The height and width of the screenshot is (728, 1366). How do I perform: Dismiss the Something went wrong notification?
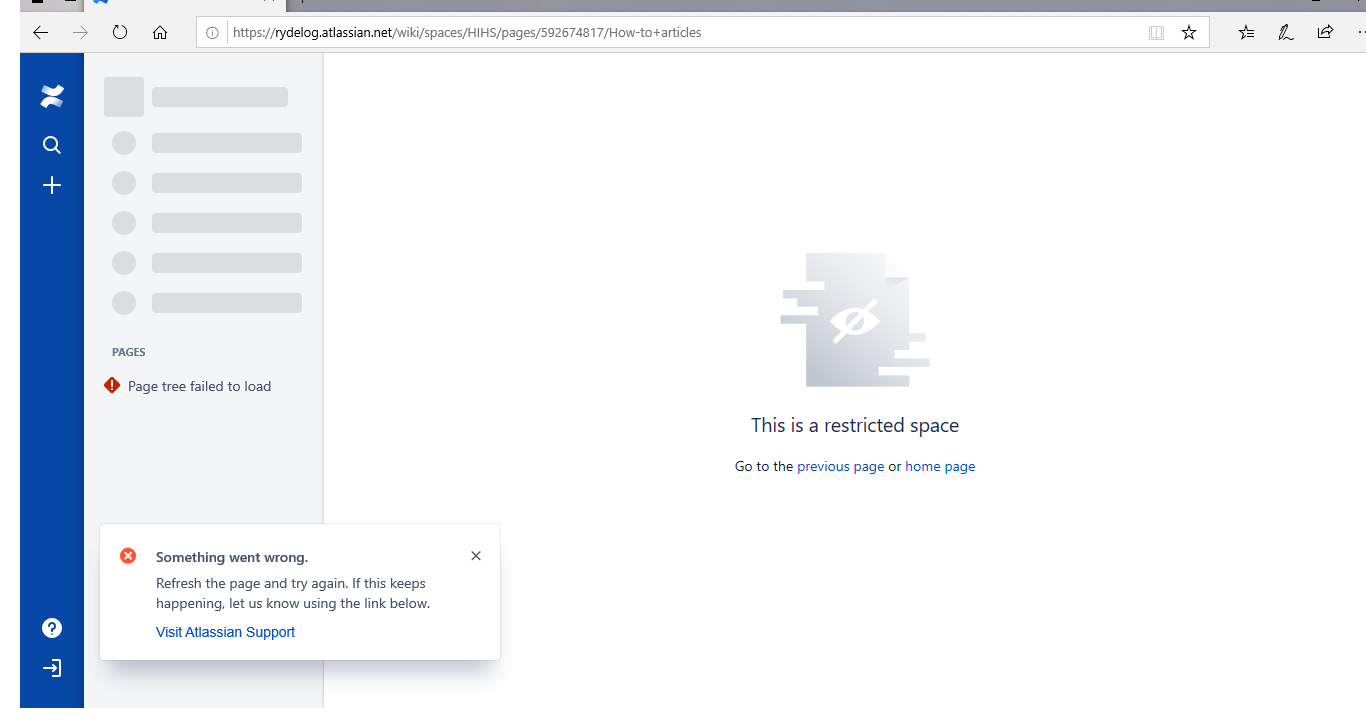point(476,556)
